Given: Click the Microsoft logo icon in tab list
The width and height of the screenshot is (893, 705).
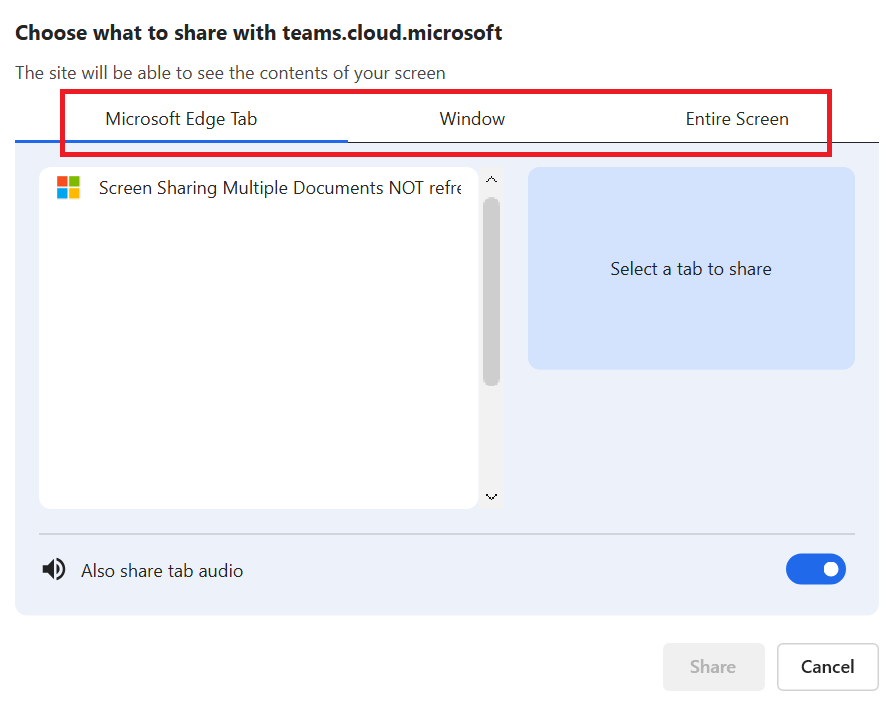Looking at the screenshot, I should point(68,187).
